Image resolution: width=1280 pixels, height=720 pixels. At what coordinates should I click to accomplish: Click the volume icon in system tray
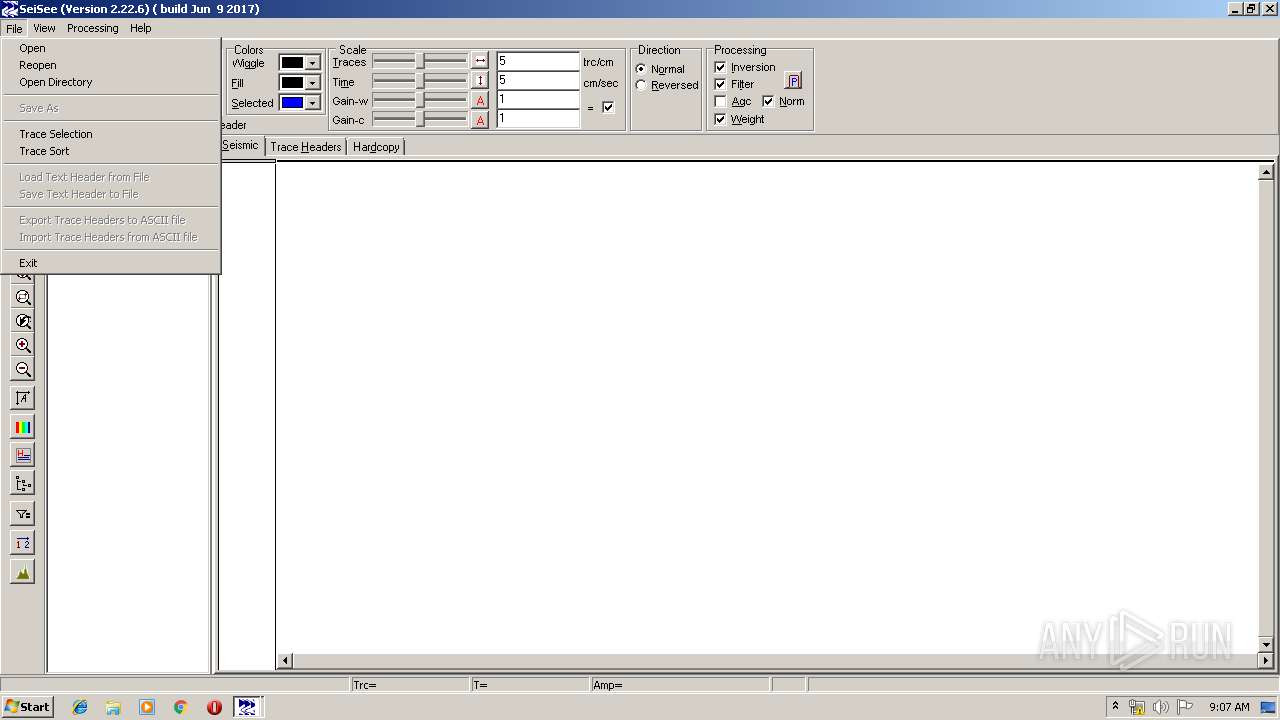tap(1160, 707)
